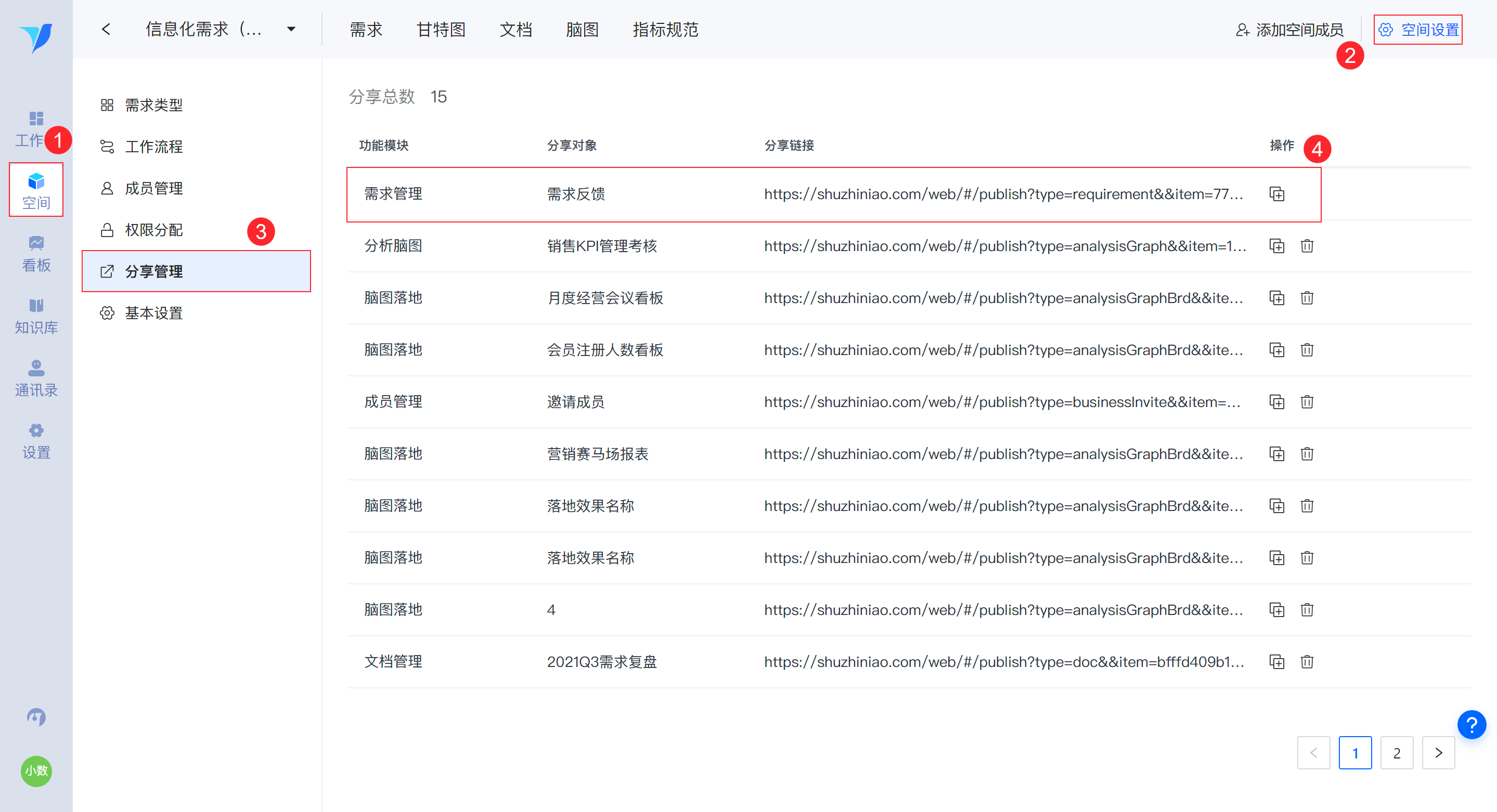Expand the 信息化需求 space dropdown arrow

coord(291,29)
